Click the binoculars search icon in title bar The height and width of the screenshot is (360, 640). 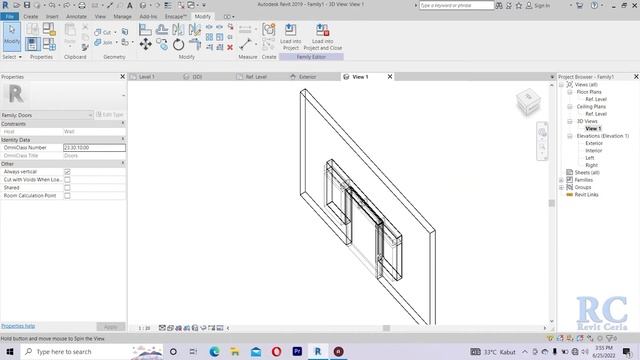499,6
